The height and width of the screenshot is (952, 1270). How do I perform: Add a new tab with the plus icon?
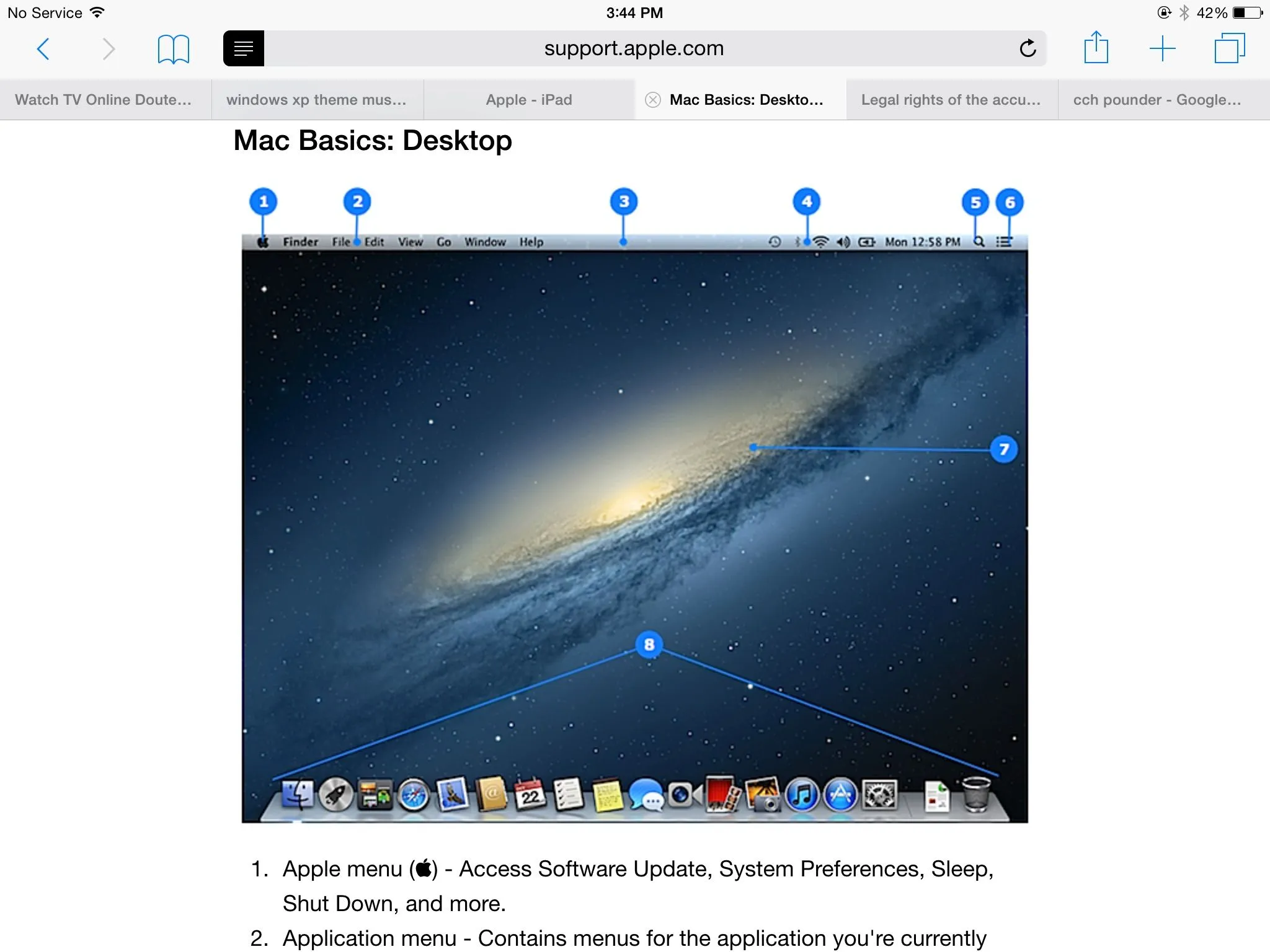tap(1162, 48)
